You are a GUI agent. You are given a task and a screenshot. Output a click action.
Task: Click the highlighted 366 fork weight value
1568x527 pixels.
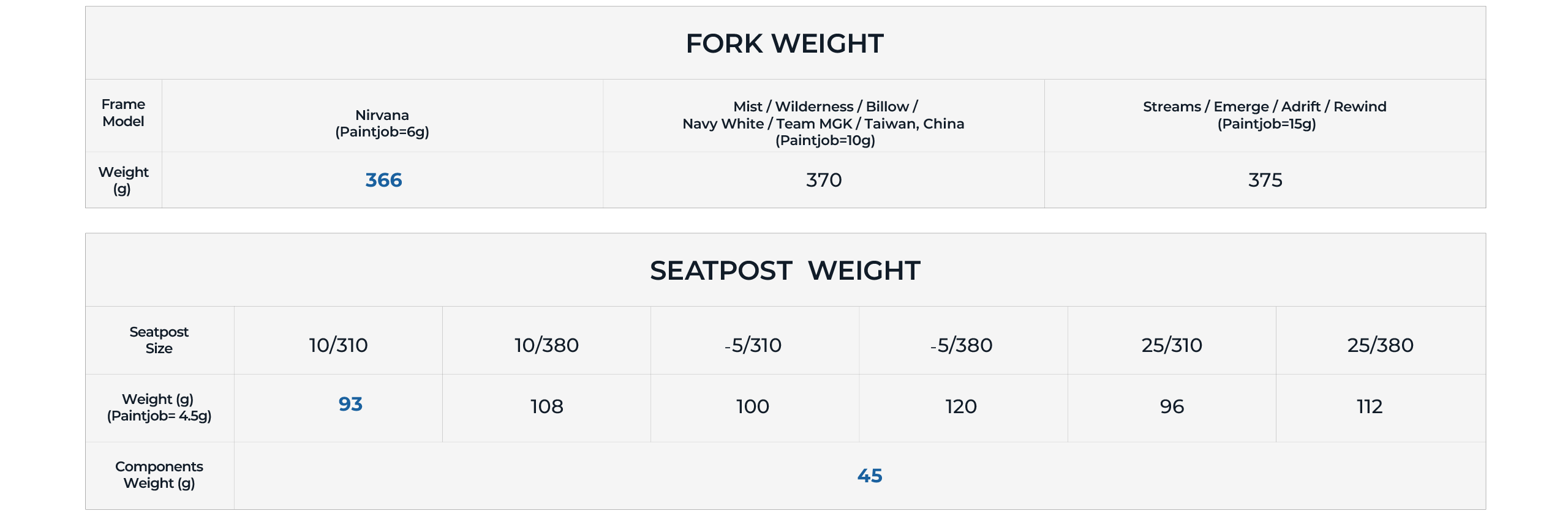383,180
